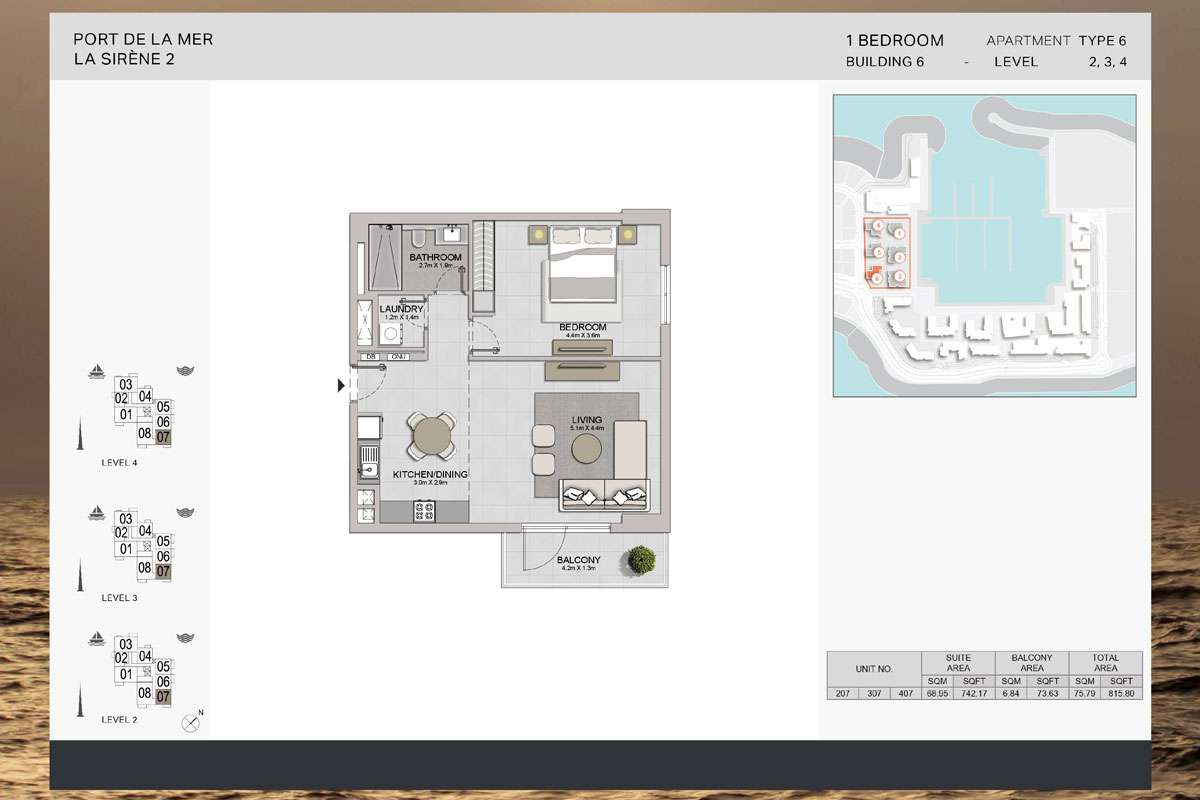1200x800 pixels.
Task: Select highlighted unit 07 on Level 4
Action: tap(164, 437)
